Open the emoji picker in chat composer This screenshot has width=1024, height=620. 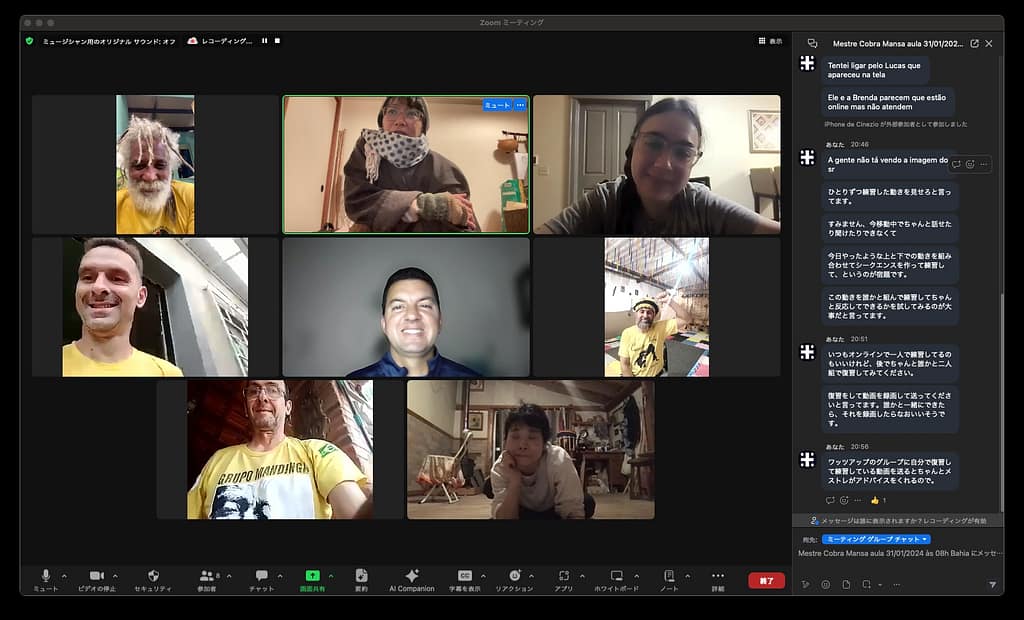click(825, 585)
